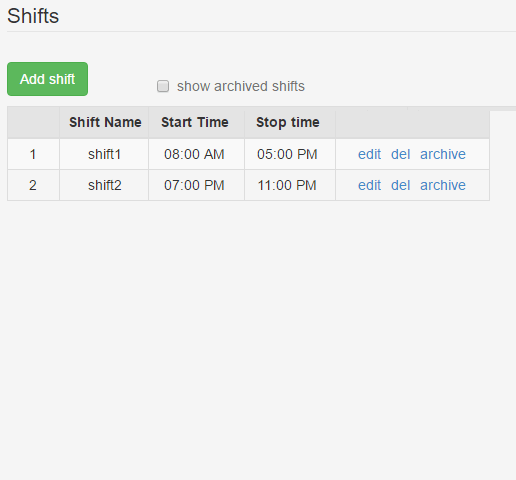Image resolution: width=516 pixels, height=480 pixels.
Task: Select the Shift Name column header
Action: tap(105, 122)
